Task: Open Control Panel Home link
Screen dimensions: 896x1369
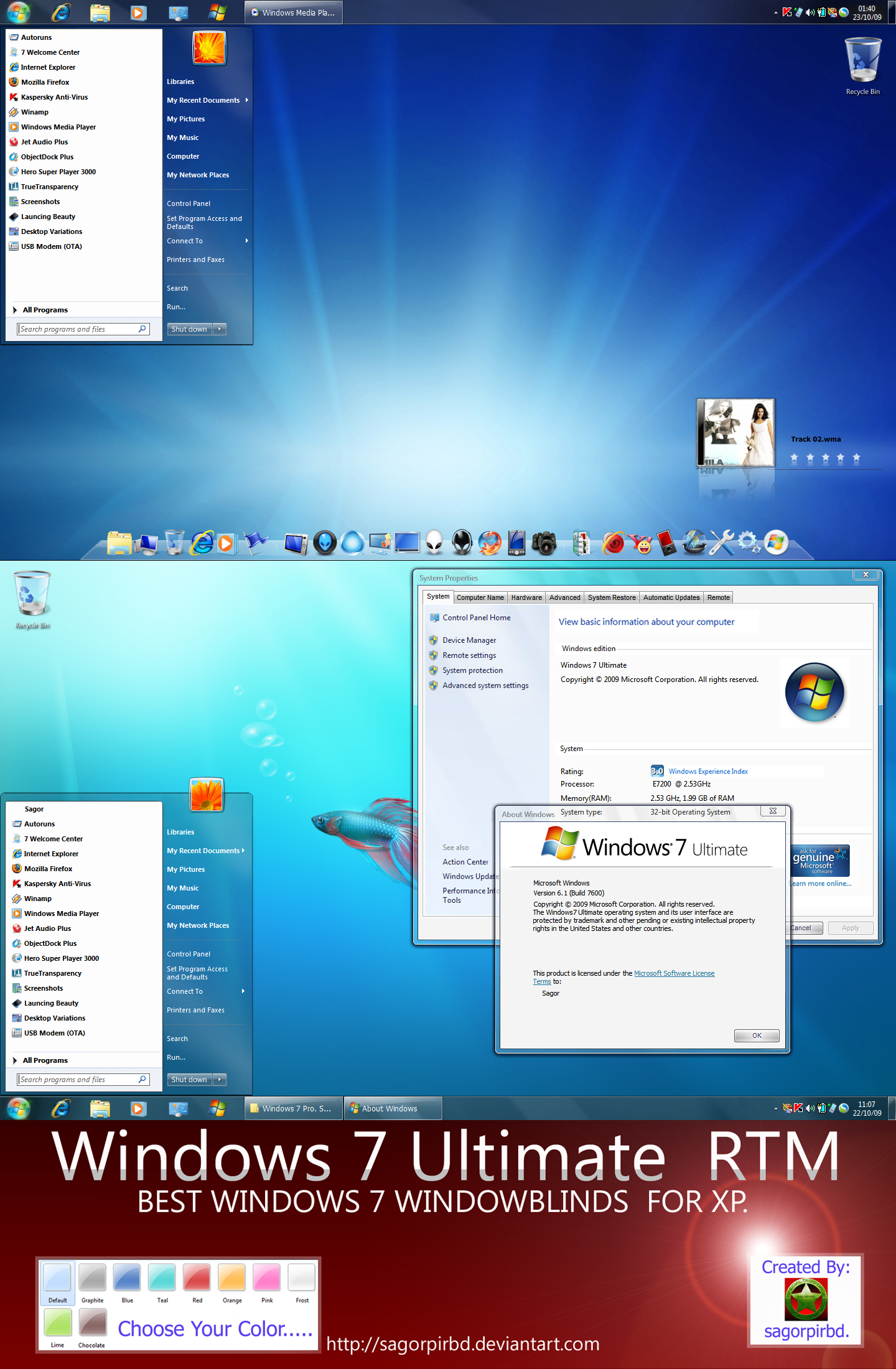Action: click(x=477, y=618)
